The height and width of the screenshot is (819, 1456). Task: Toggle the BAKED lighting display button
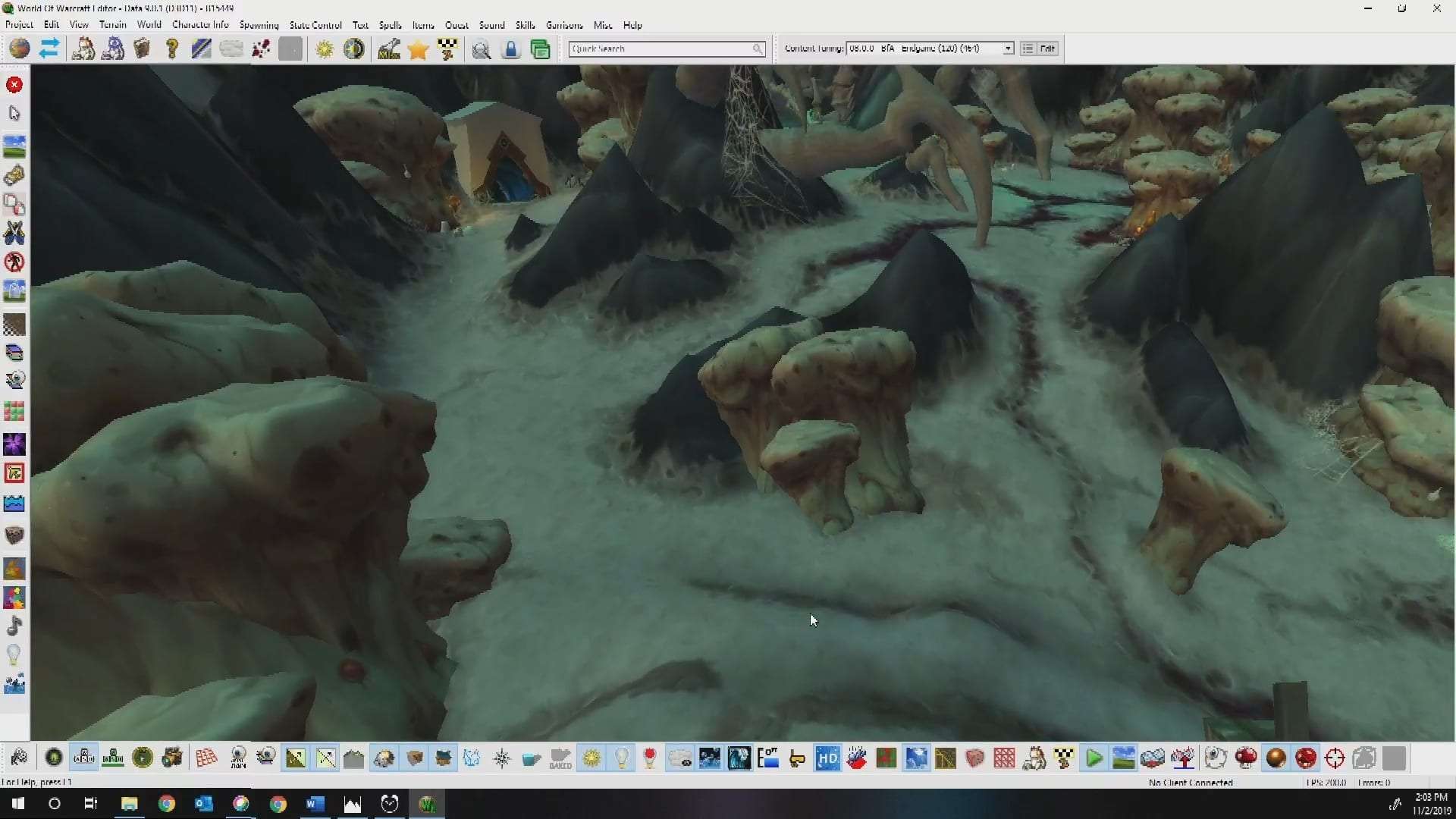(560, 758)
